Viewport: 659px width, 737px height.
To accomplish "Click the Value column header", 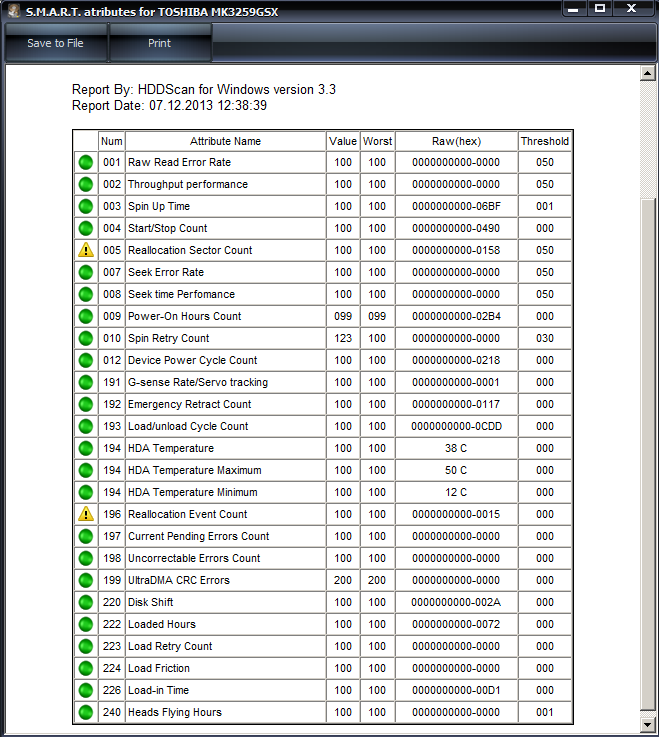I will [343, 141].
